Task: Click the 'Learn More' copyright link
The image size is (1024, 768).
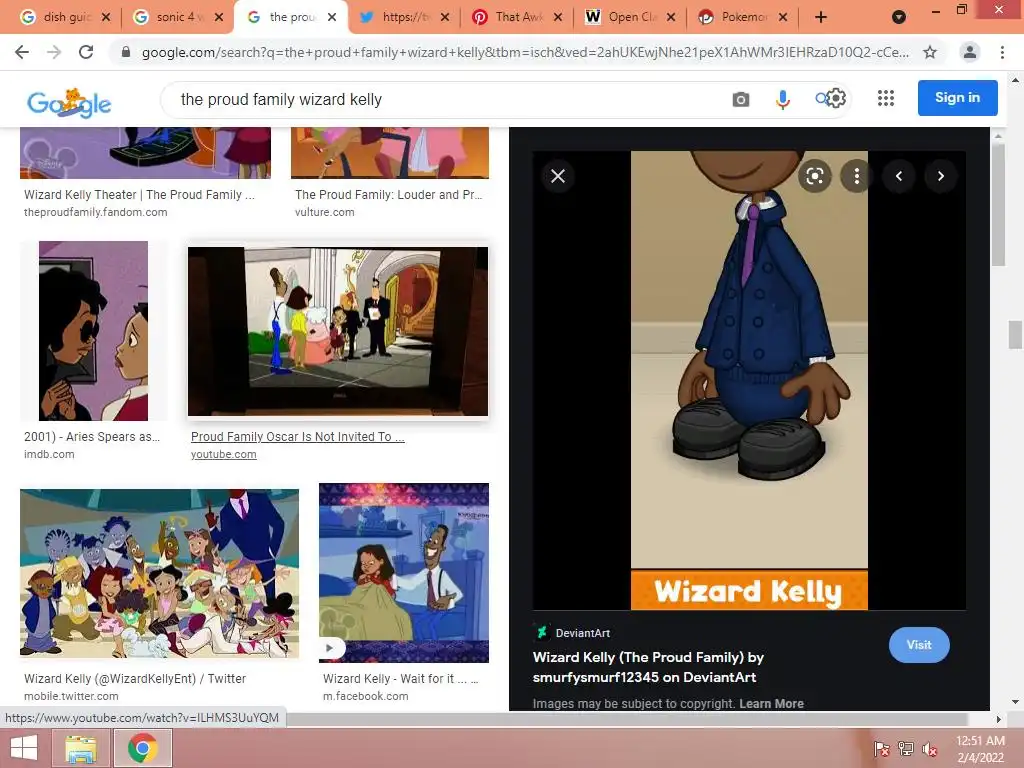Action: 771,703
